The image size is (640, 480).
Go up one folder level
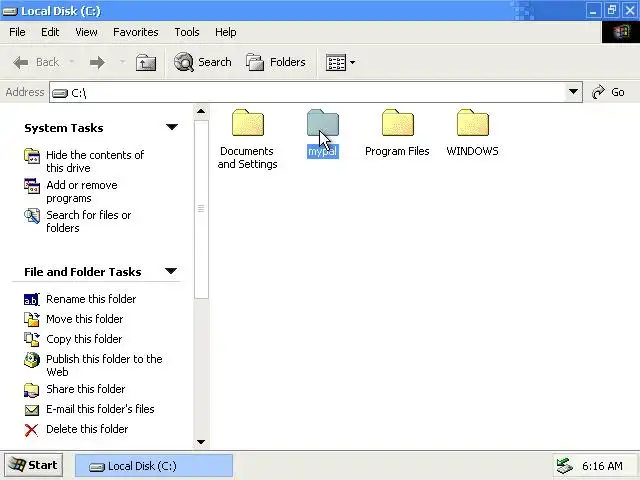click(146, 62)
